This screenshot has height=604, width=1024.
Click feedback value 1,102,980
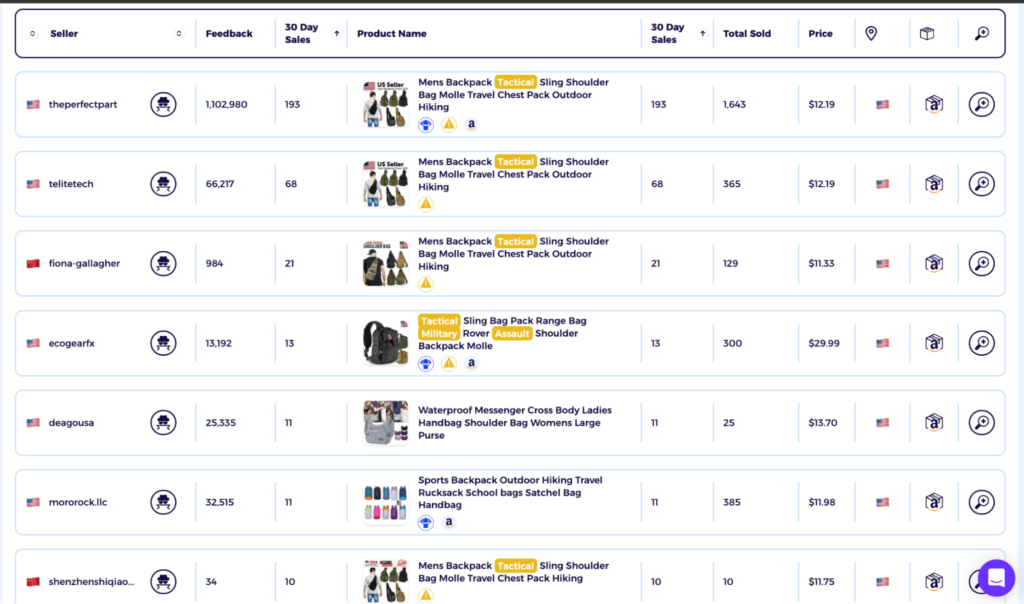[226, 104]
